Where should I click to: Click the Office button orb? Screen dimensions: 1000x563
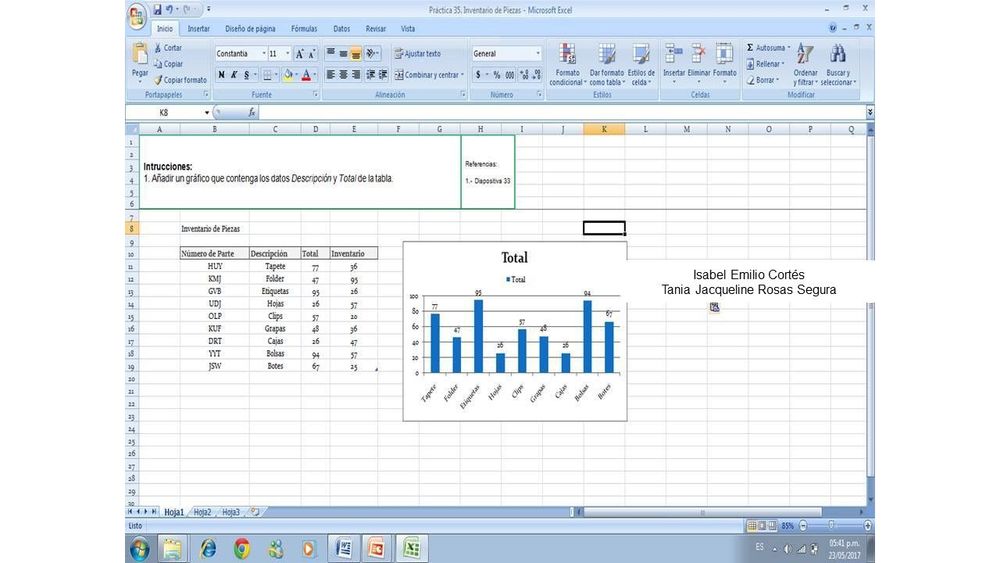pyautogui.click(x=138, y=14)
